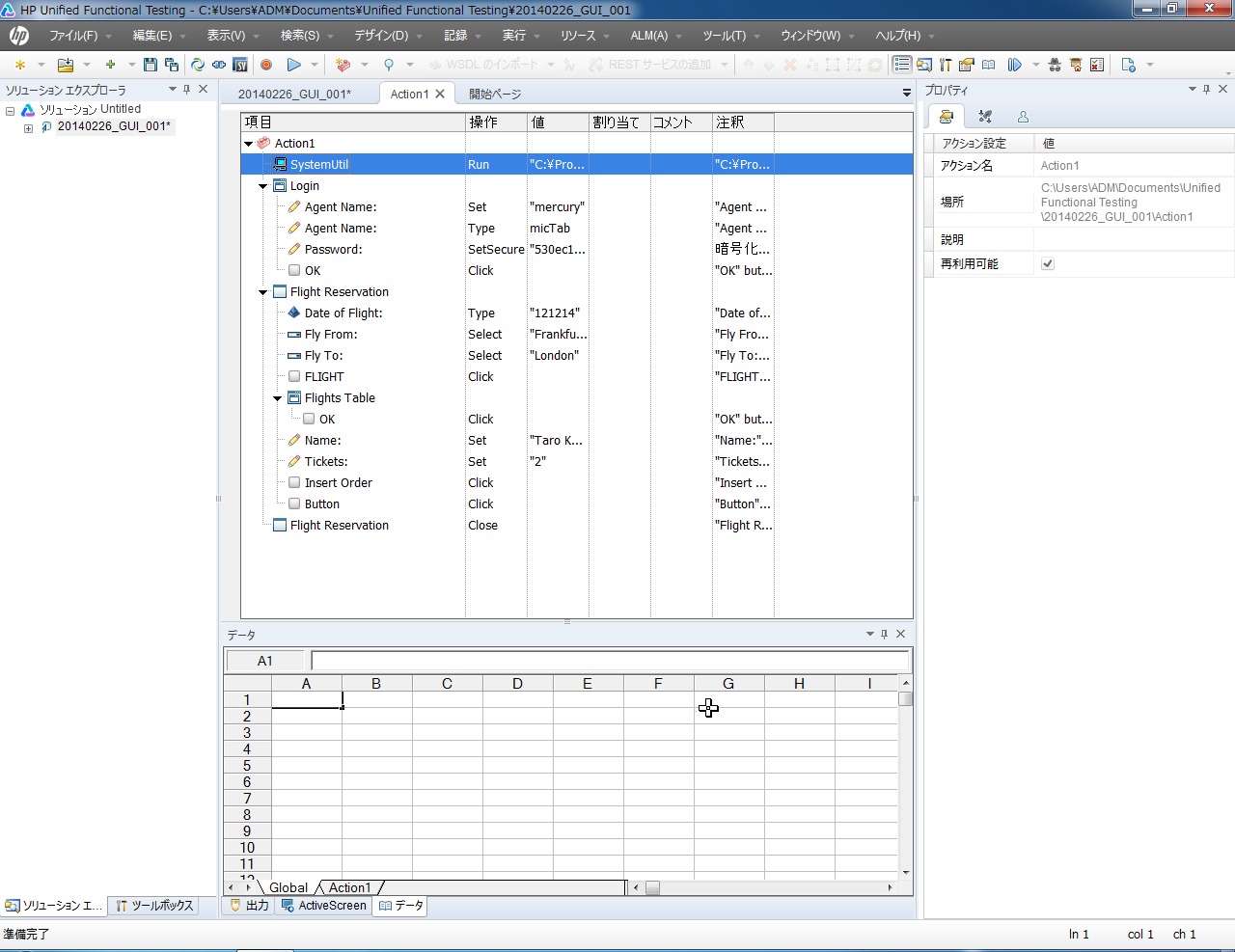Open the データ panel options dropdown arrow
Viewport: 1235px width, 952px height.
[869, 634]
